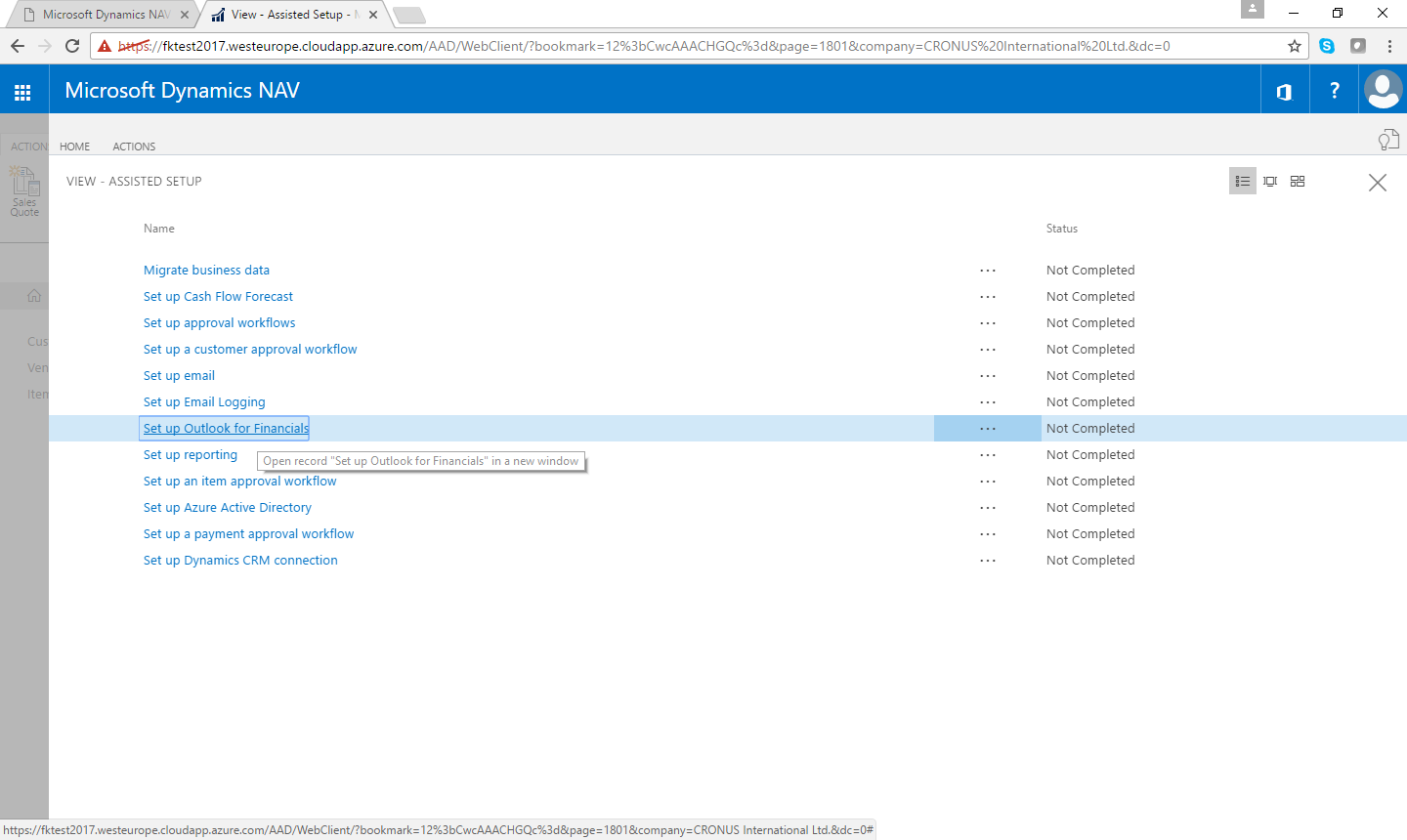
Task: Close the Assisted Setup page
Action: 1377,183
